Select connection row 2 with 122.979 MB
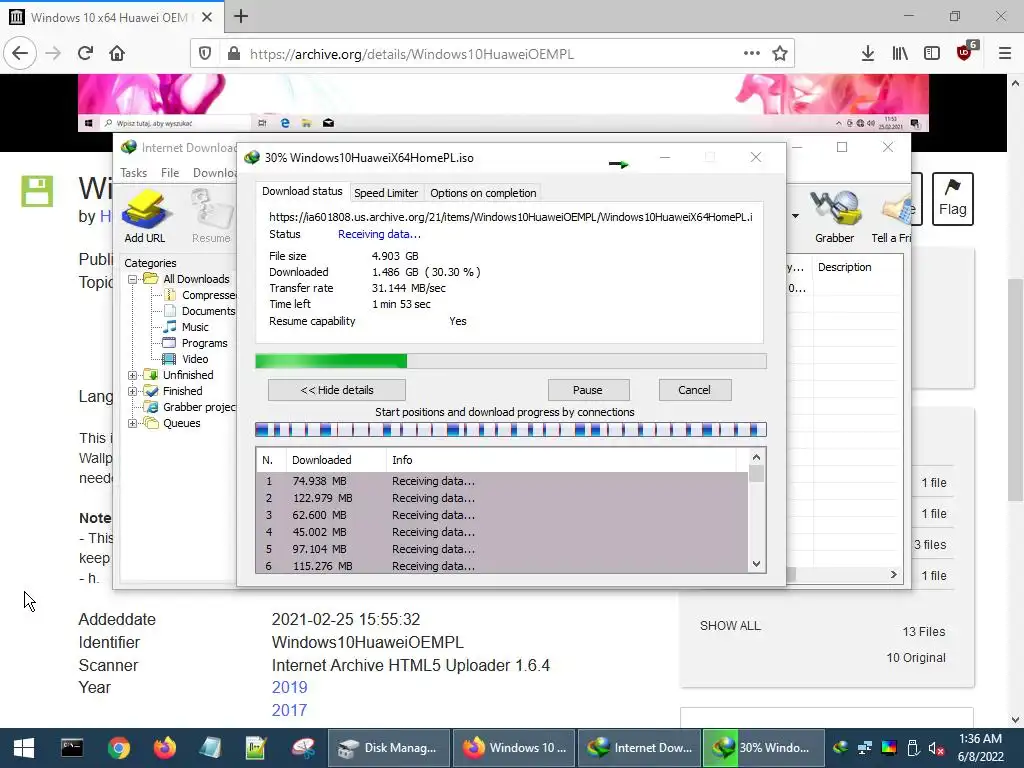 pos(502,498)
